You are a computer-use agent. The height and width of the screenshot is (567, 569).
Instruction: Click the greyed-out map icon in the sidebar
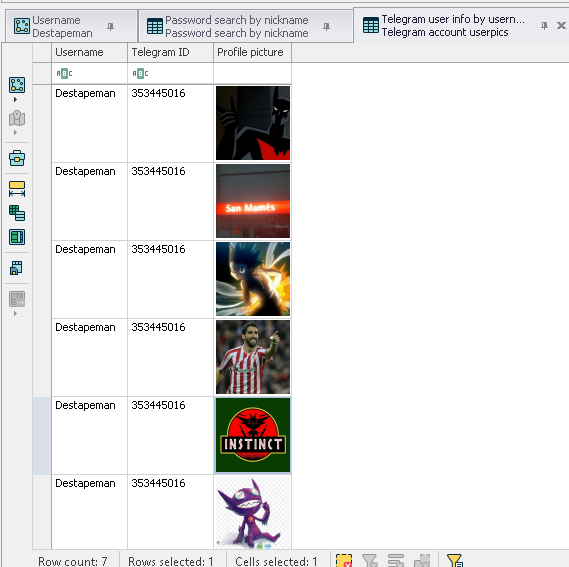[17, 118]
